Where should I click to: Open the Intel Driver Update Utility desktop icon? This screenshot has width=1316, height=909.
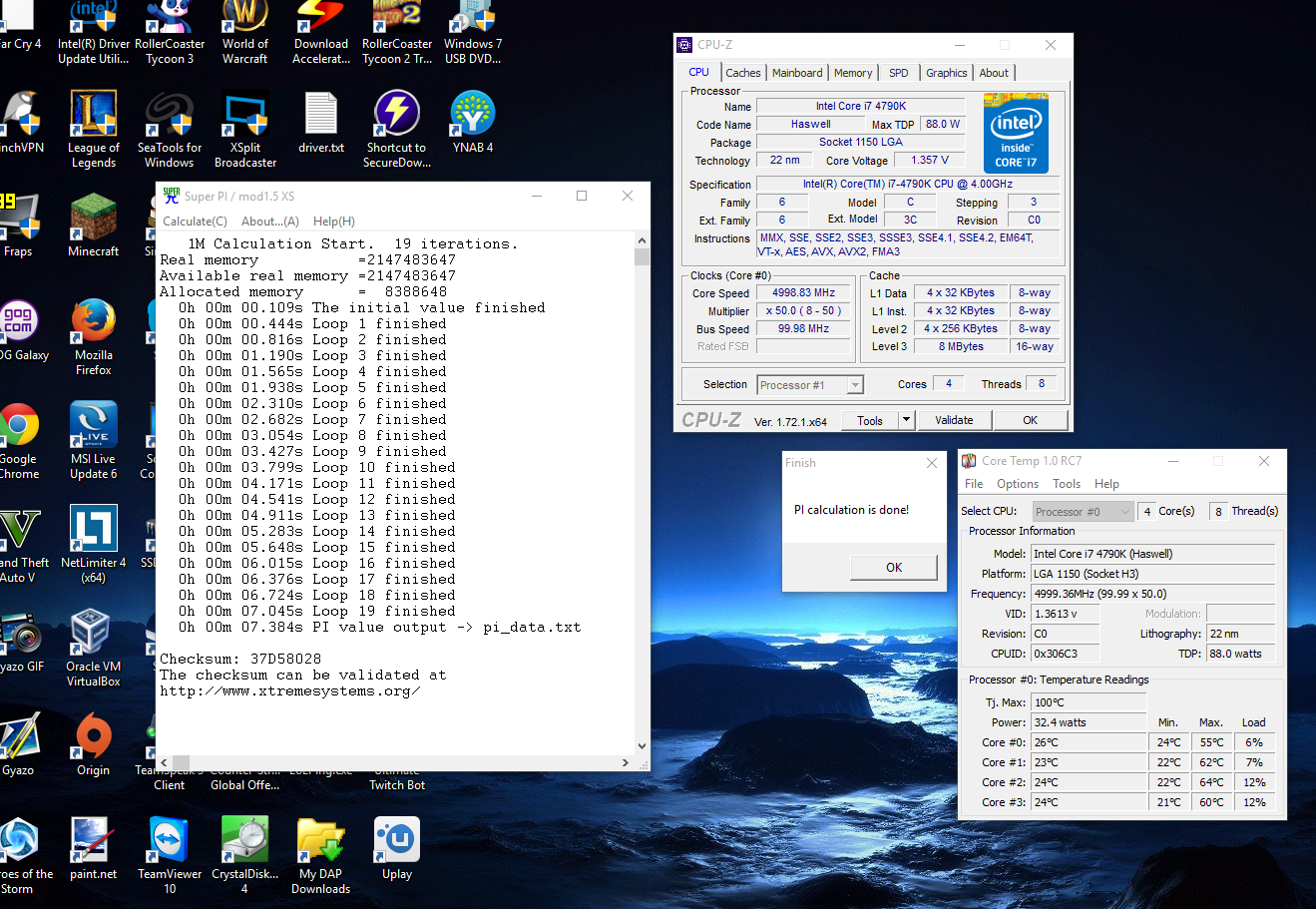93,32
